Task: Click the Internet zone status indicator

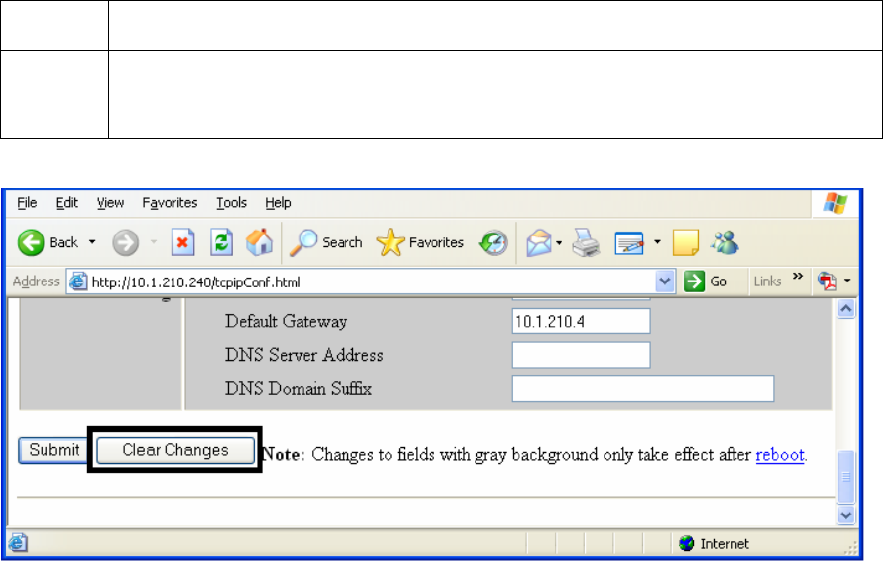Action: [x=714, y=544]
